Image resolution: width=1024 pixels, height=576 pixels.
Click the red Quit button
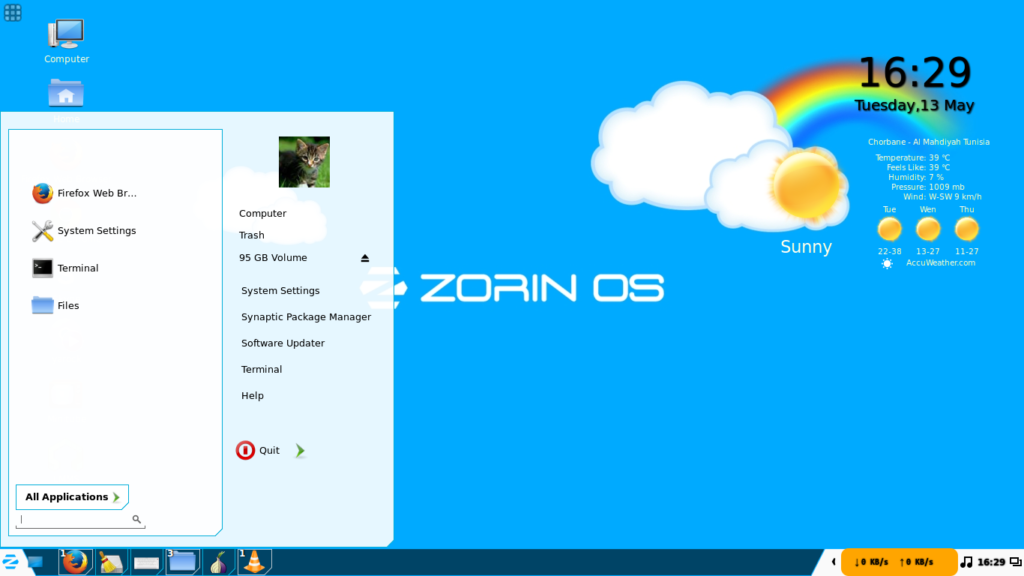246,451
